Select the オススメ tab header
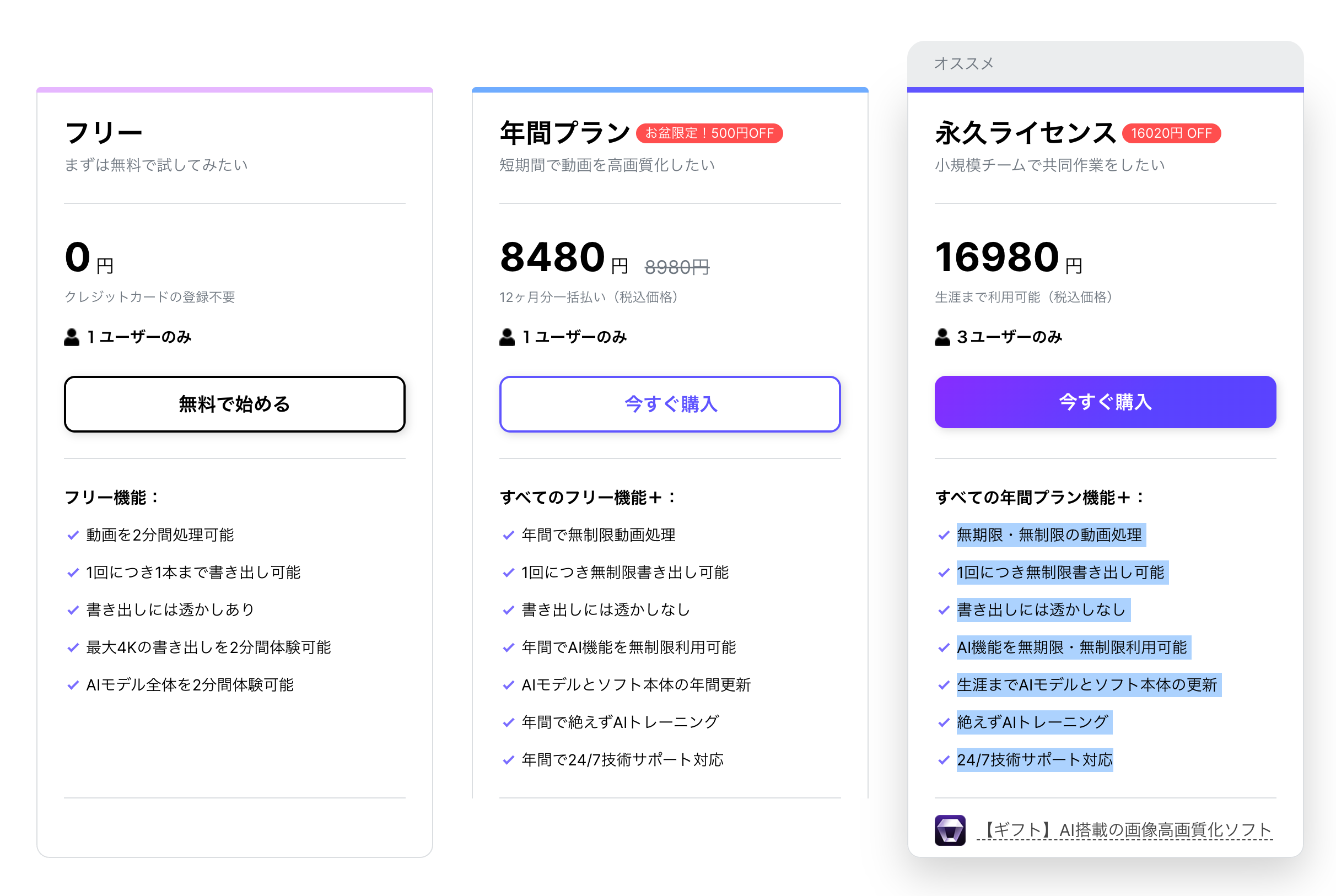The width and height of the screenshot is (1336, 896). (964, 63)
